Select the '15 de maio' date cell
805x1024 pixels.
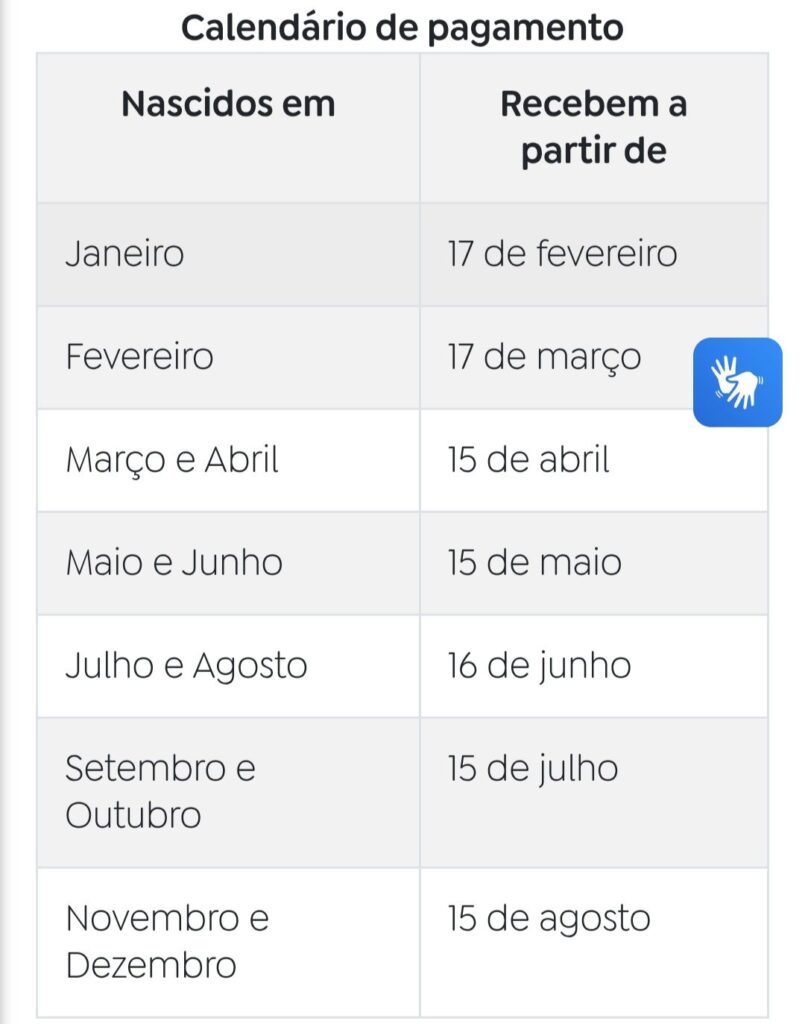[x=593, y=563]
